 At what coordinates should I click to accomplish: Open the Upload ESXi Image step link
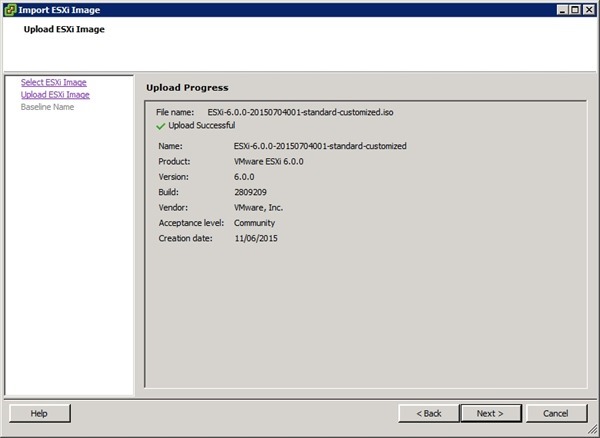tap(55, 94)
